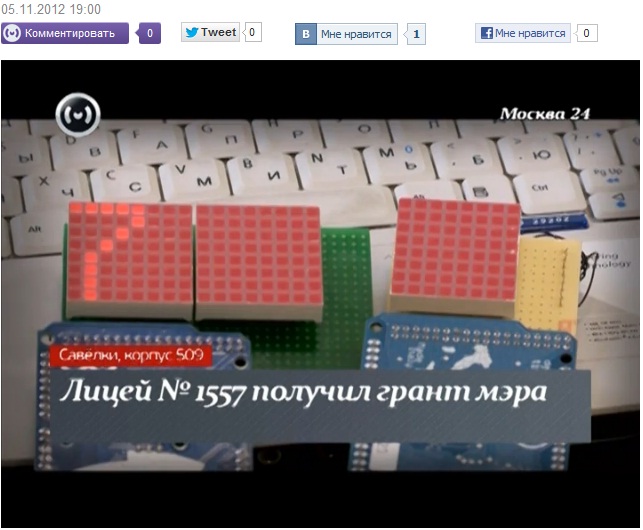
Task: Click the publication date 05.11.2012 19:00
Action: pyautogui.click(x=50, y=9)
